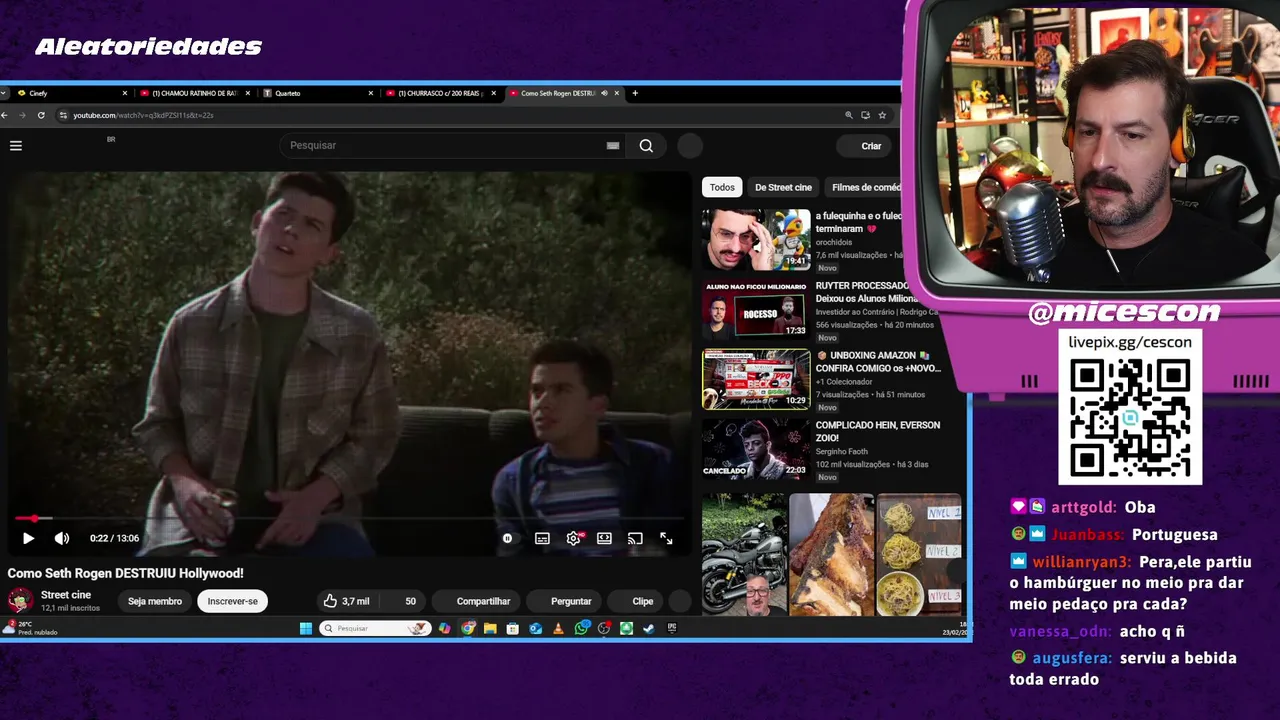Open Steam from the taskbar

click(649, 628)
